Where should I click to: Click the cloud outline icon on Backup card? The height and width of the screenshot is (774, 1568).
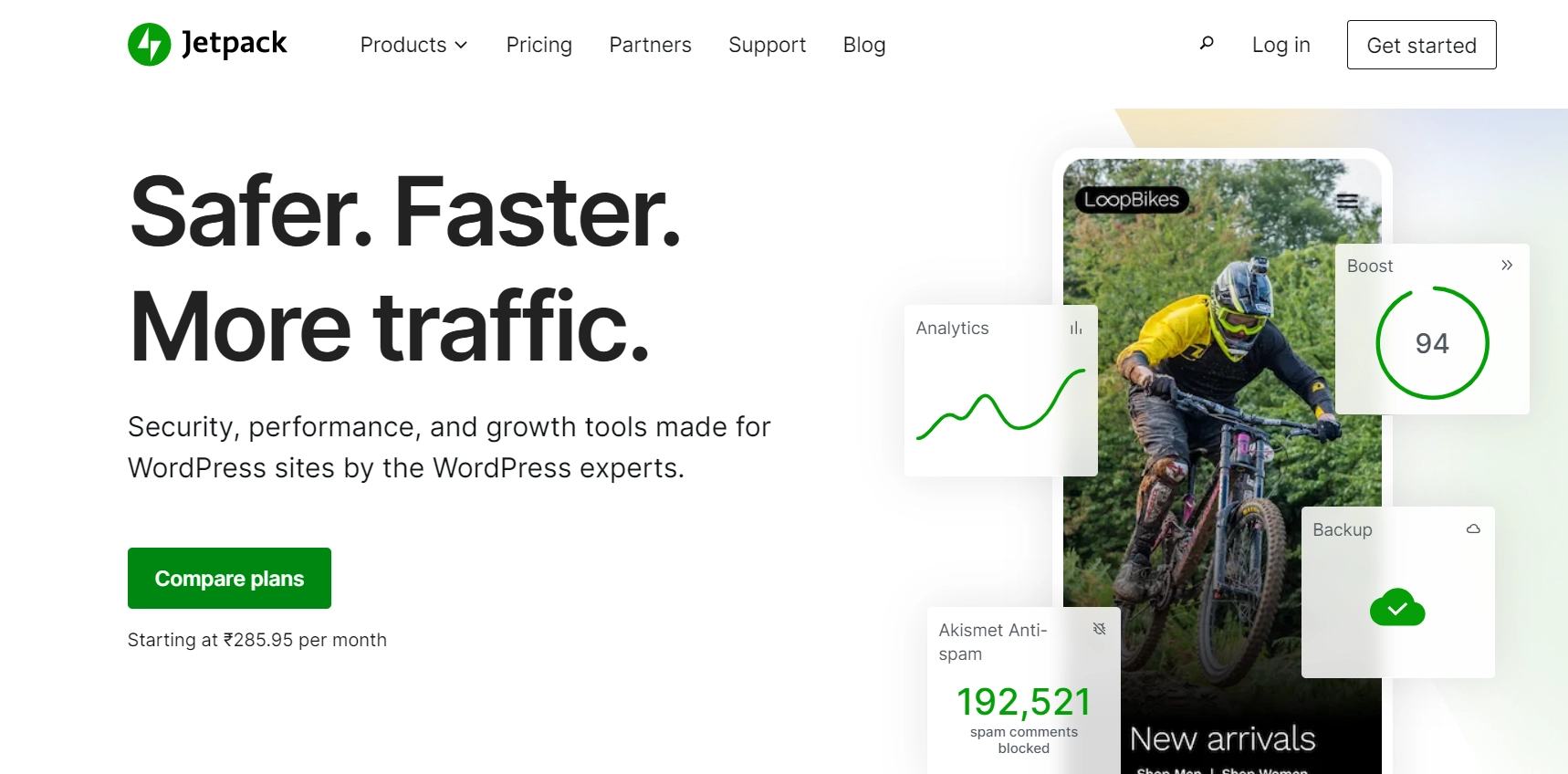point(1473,529)
